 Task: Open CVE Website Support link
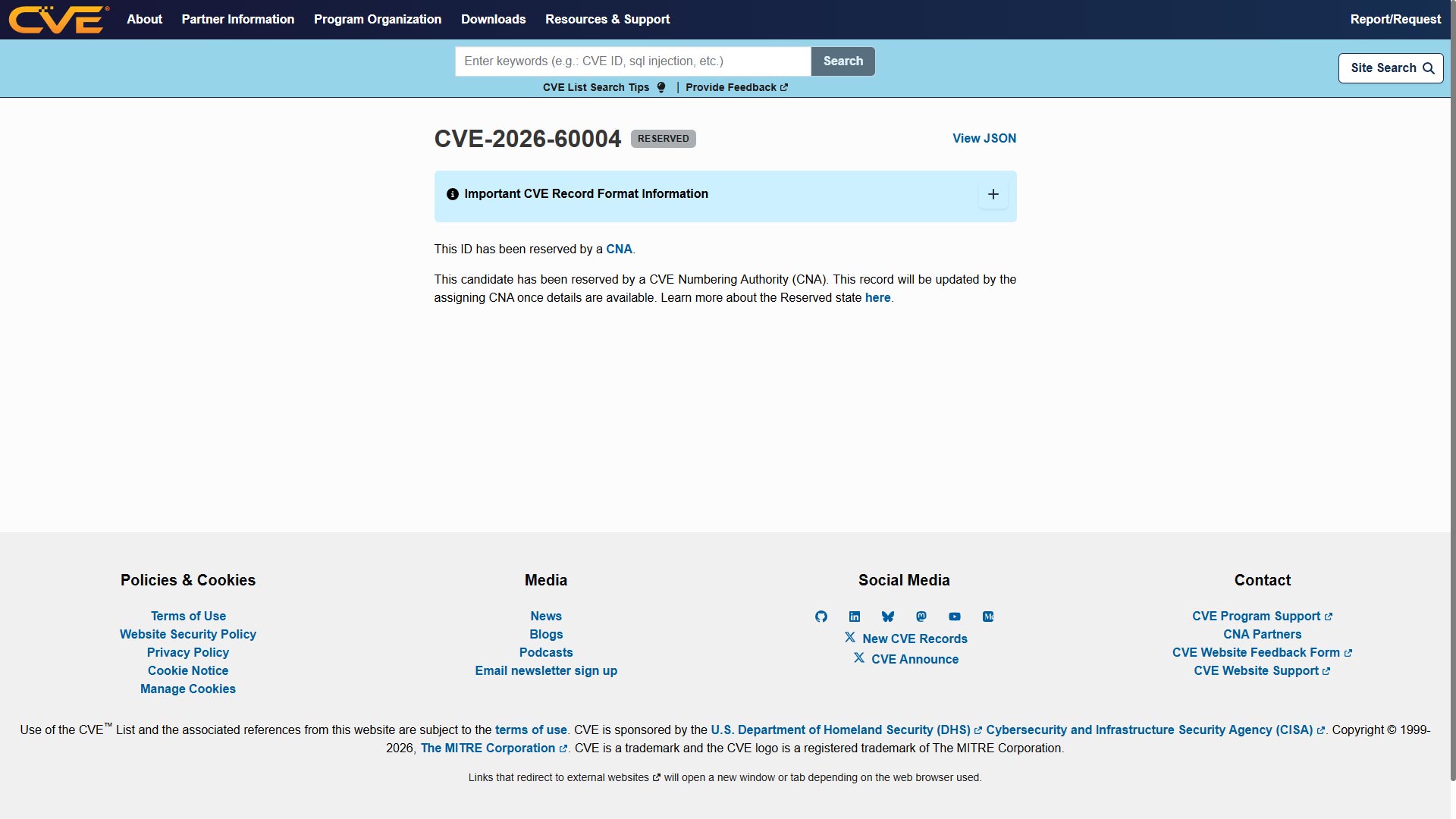click(x=1262, y=670)
